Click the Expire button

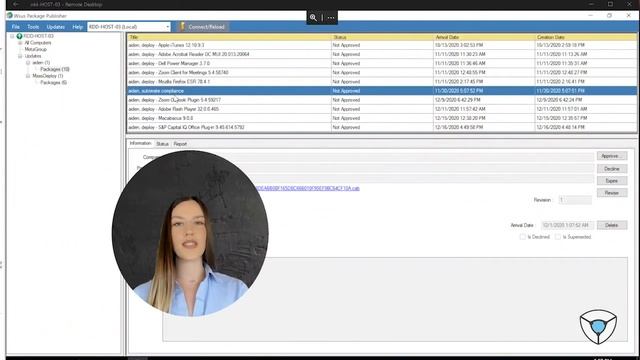coord(612,180)
